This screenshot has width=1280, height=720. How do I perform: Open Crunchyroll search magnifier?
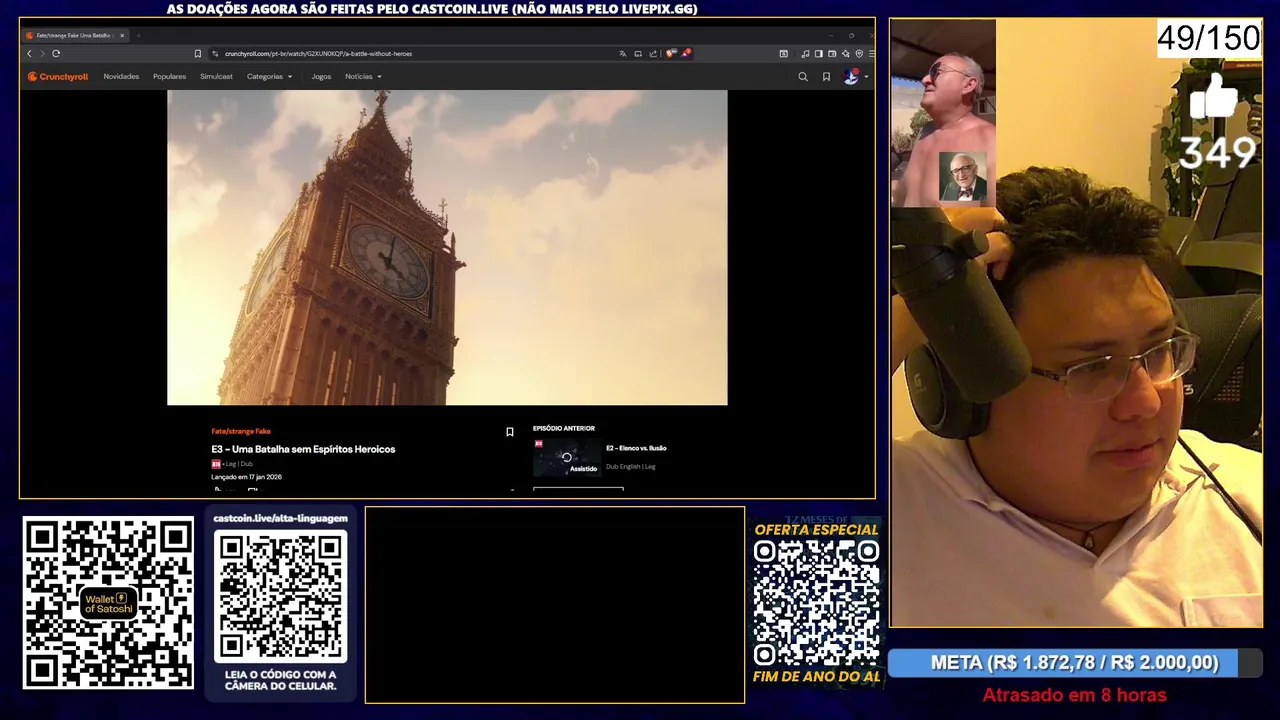[x=802, y=76]
